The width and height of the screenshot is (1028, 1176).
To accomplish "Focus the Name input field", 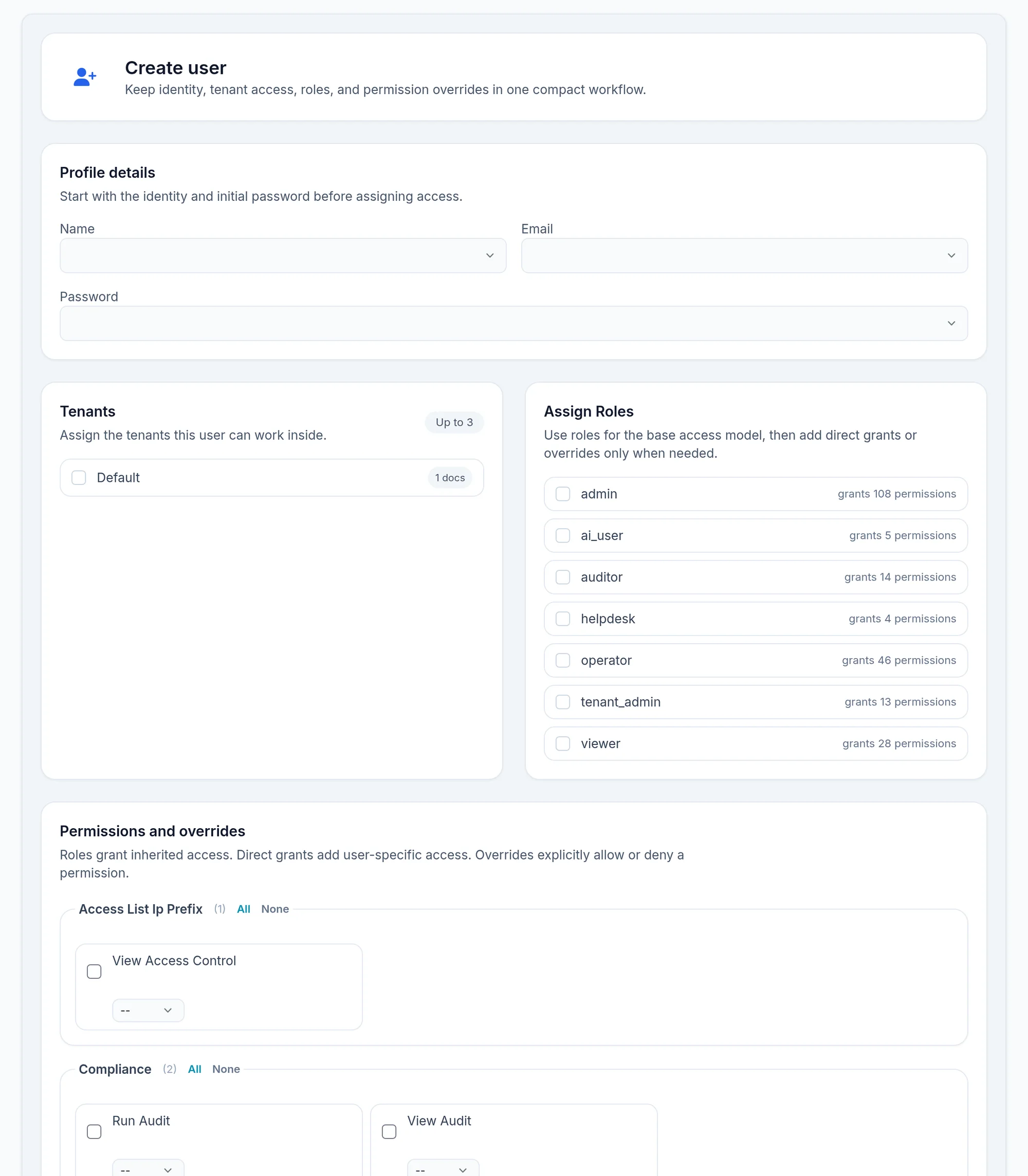I will pos(283,256).
